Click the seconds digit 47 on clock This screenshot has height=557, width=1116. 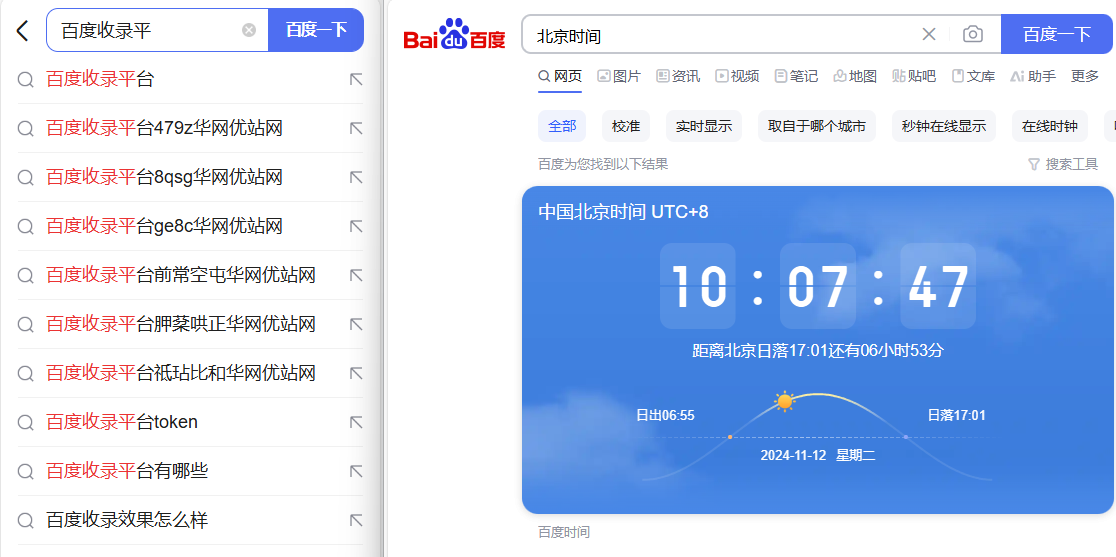click(x=938, y=286)
